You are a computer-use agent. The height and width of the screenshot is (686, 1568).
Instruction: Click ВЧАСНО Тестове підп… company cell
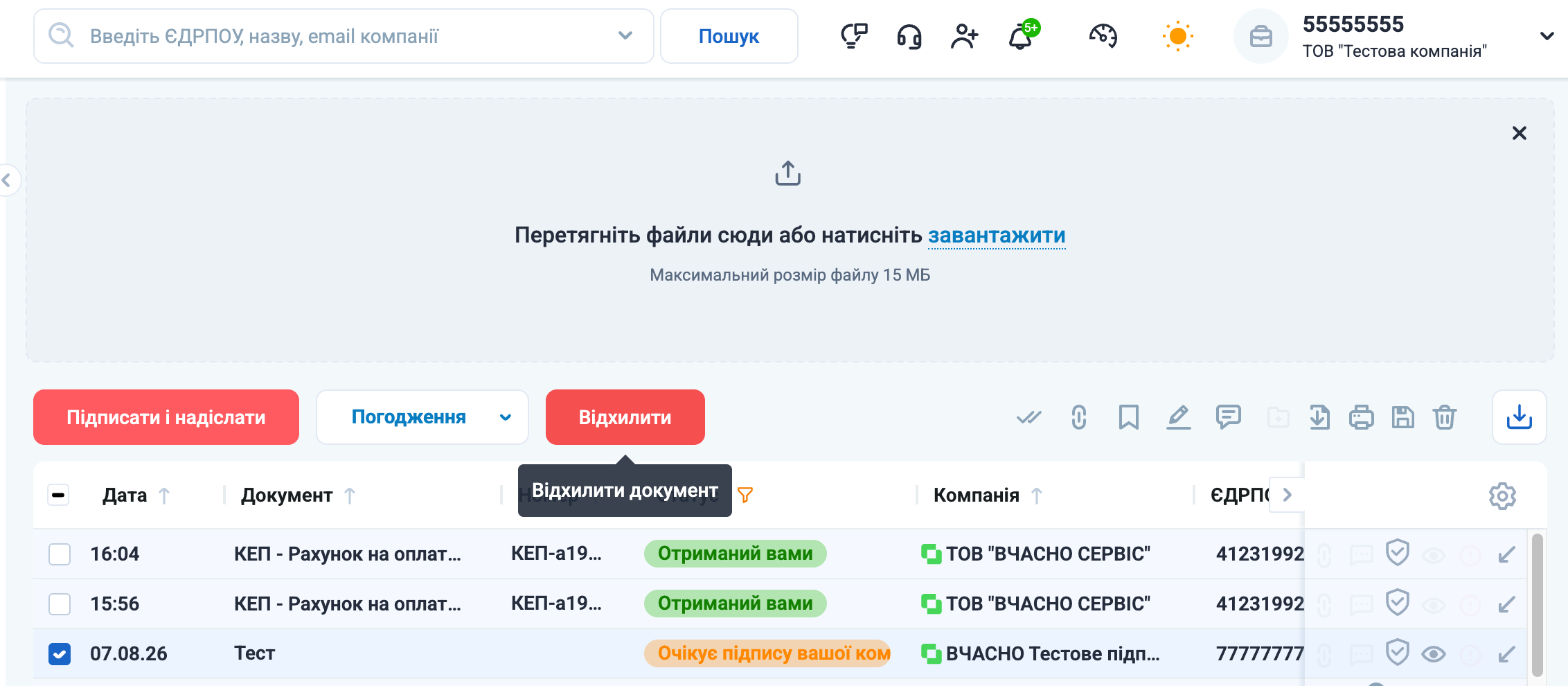tap(1053, 654)
